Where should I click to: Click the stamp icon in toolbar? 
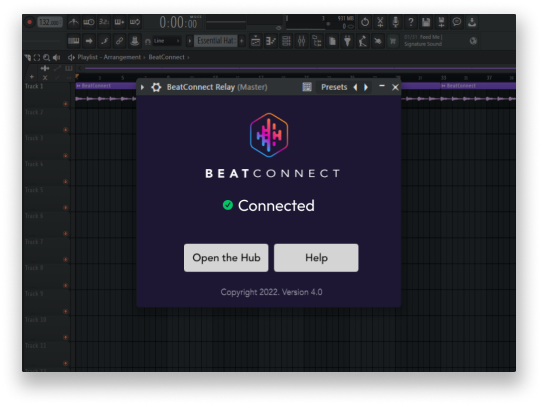point(134,41)
